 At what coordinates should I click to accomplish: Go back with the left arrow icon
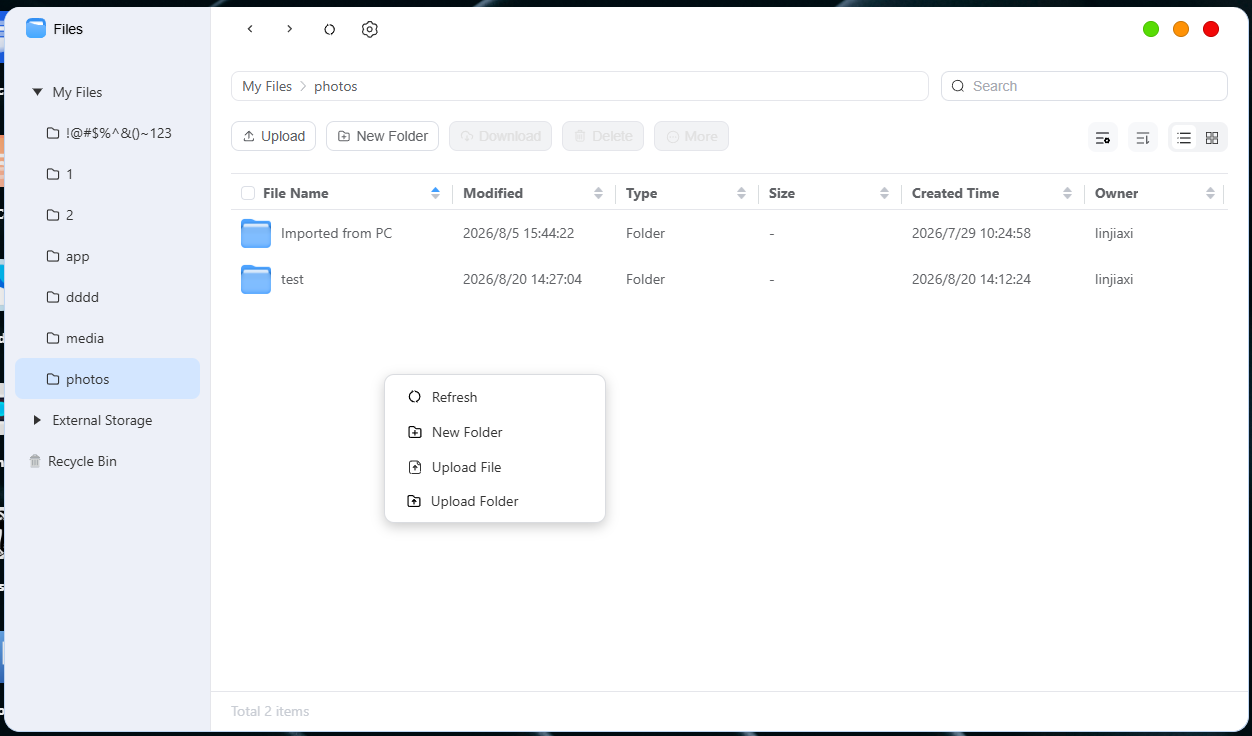250,29
